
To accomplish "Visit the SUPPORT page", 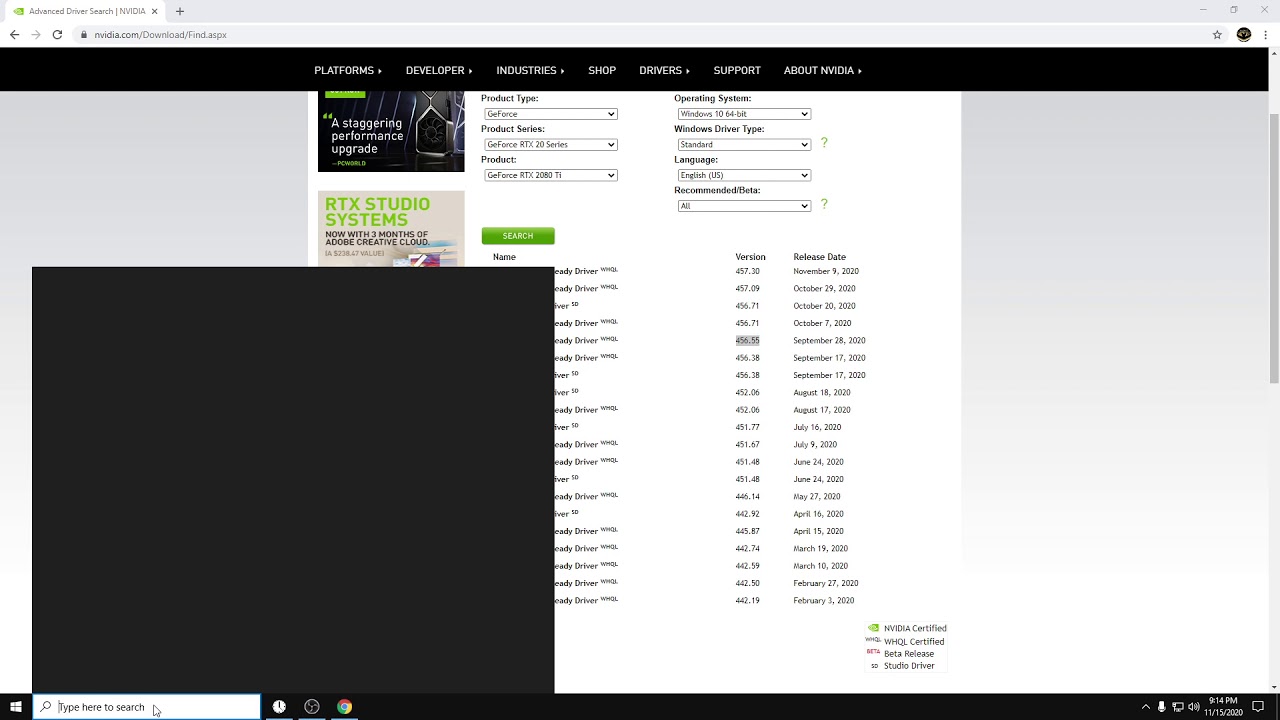I will (737, 70).
